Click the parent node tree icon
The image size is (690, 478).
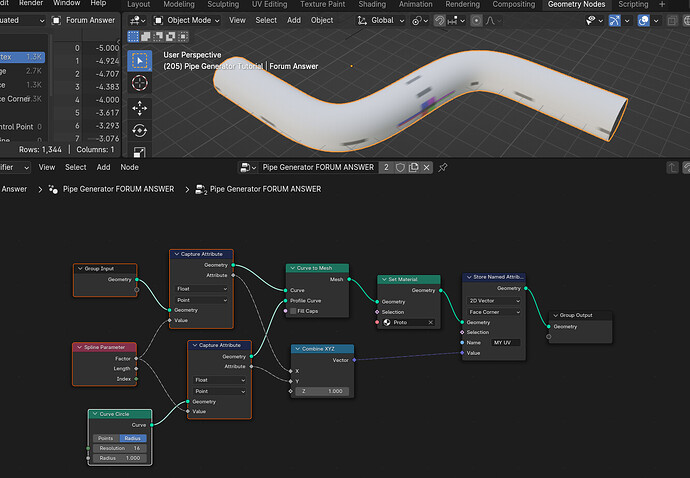[672, 167]
